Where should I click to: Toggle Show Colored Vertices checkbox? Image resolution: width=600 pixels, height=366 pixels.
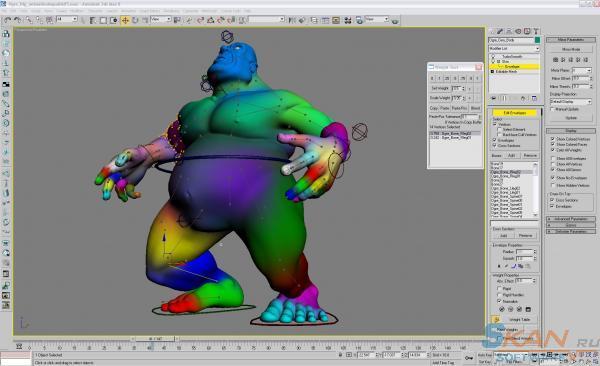[x=553, y=139]
